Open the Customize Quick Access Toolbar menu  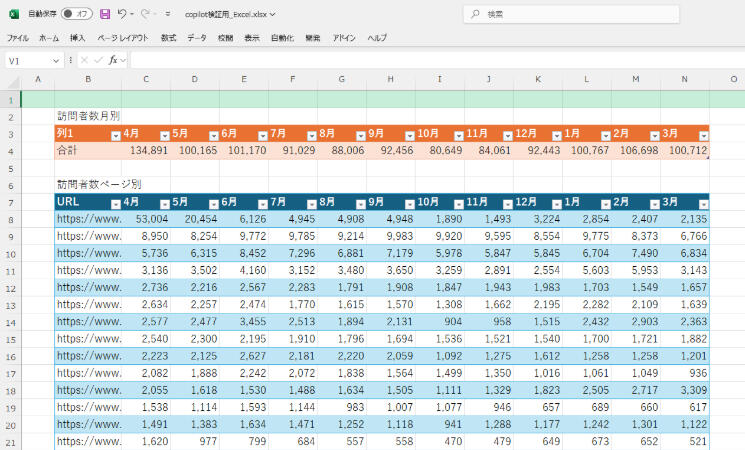(168, 14)
